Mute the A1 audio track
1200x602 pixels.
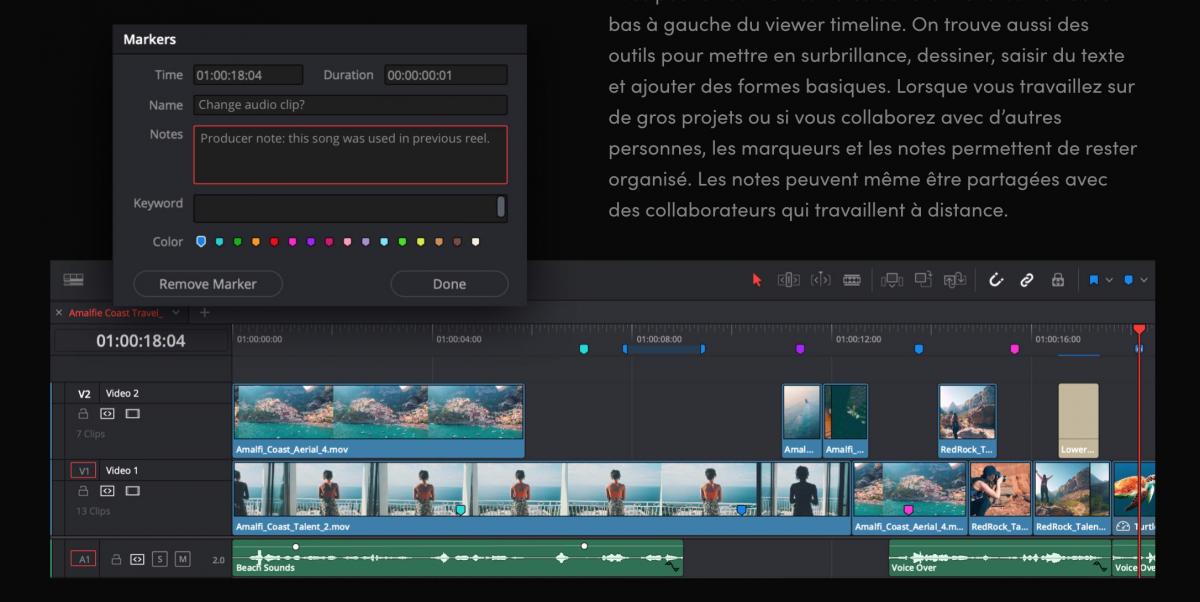[x=182, y=559]
